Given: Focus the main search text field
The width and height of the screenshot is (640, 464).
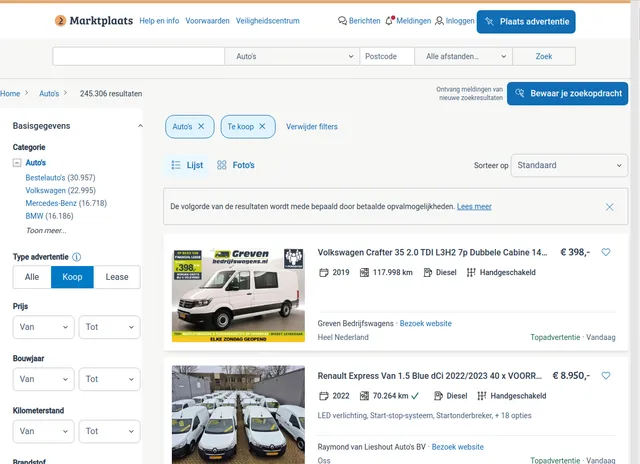Looking at the screenshot, I should click(139, 56).
